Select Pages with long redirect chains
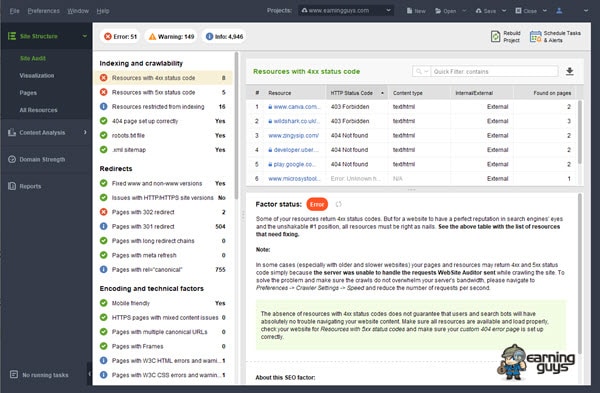This screenshot has height=393, width=600. point(163,241)
